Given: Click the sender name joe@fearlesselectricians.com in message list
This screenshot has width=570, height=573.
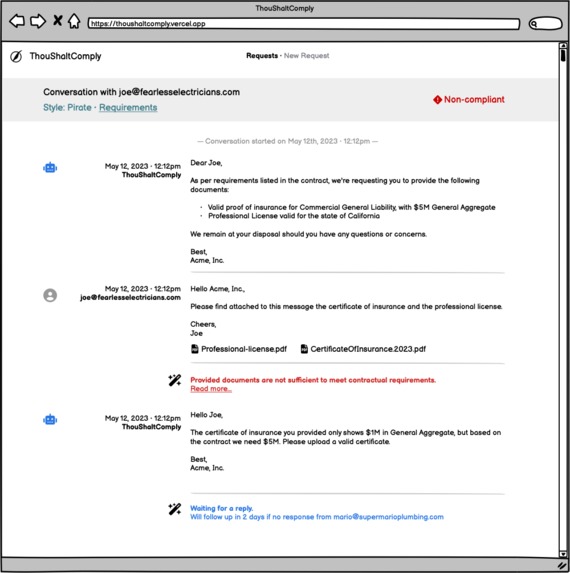Looking at the screenshot, I should coord(130,297).
